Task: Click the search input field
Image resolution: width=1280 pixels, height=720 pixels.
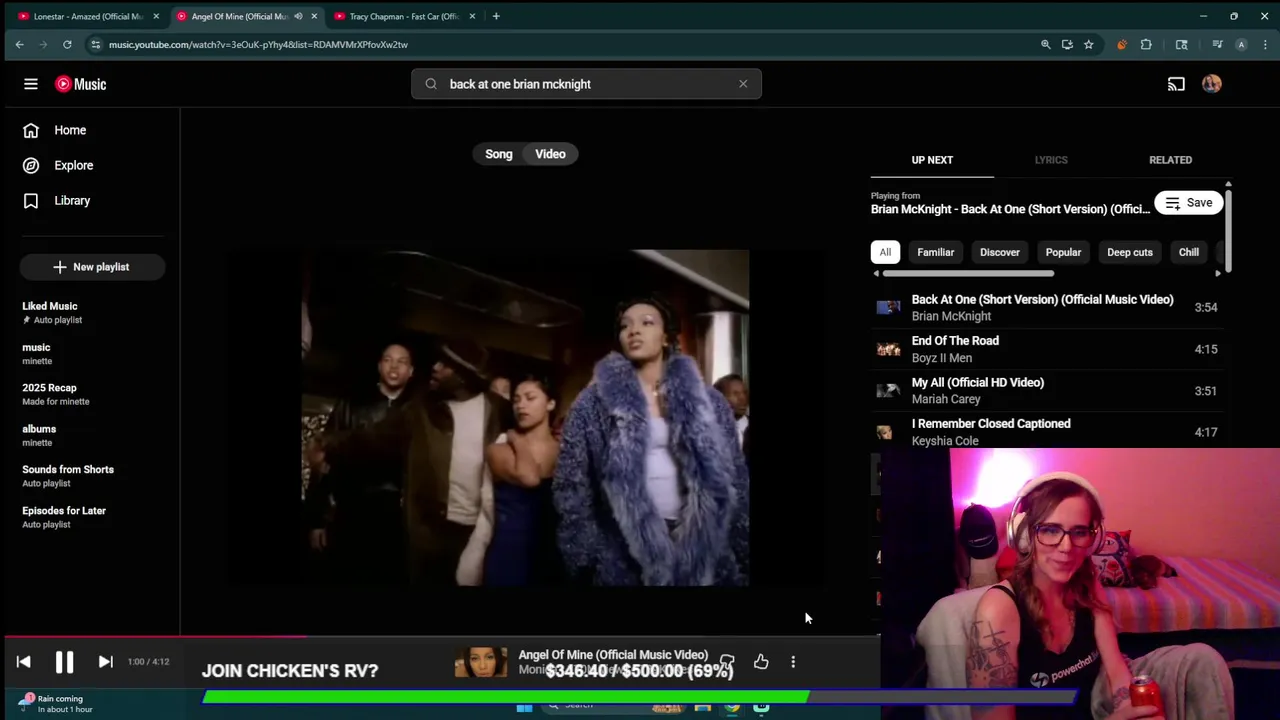Action: [586, 84]
